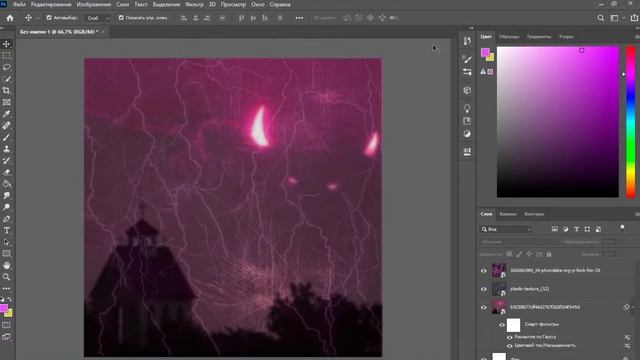Select the Crop tool
Viewport: 640px width, 360px height.
click(x=7, y=90)
